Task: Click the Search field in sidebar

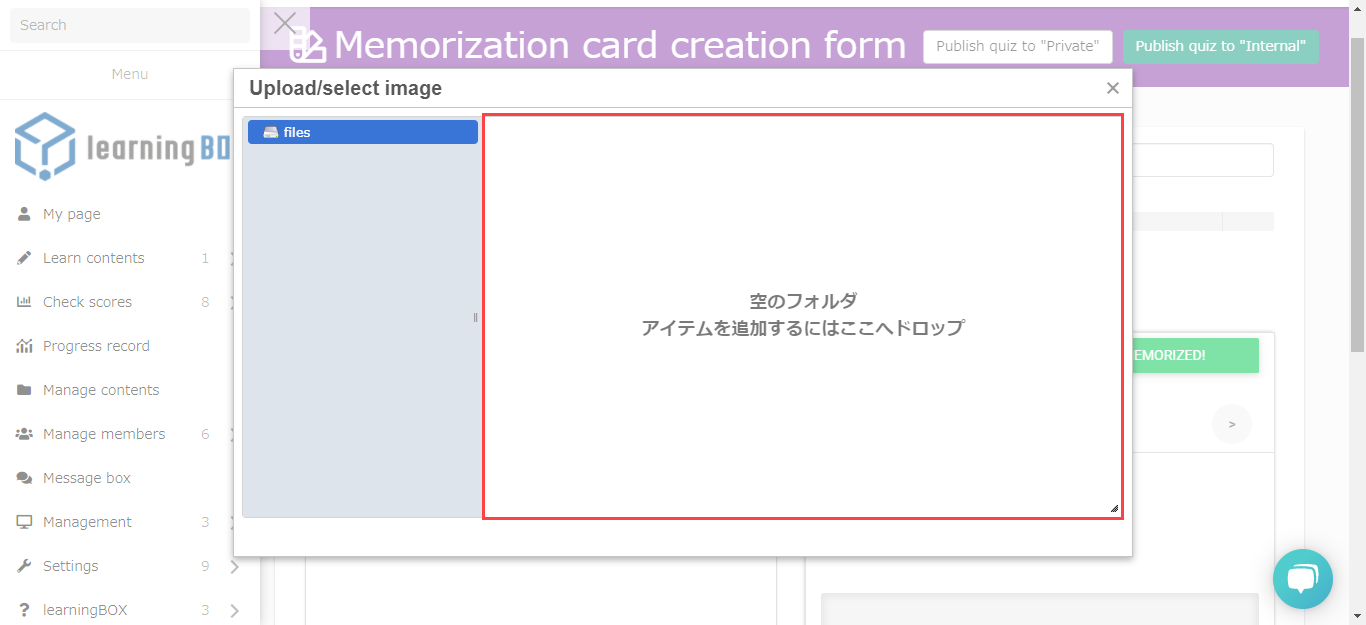Action: pyautogui.click(x=129, y=25)
